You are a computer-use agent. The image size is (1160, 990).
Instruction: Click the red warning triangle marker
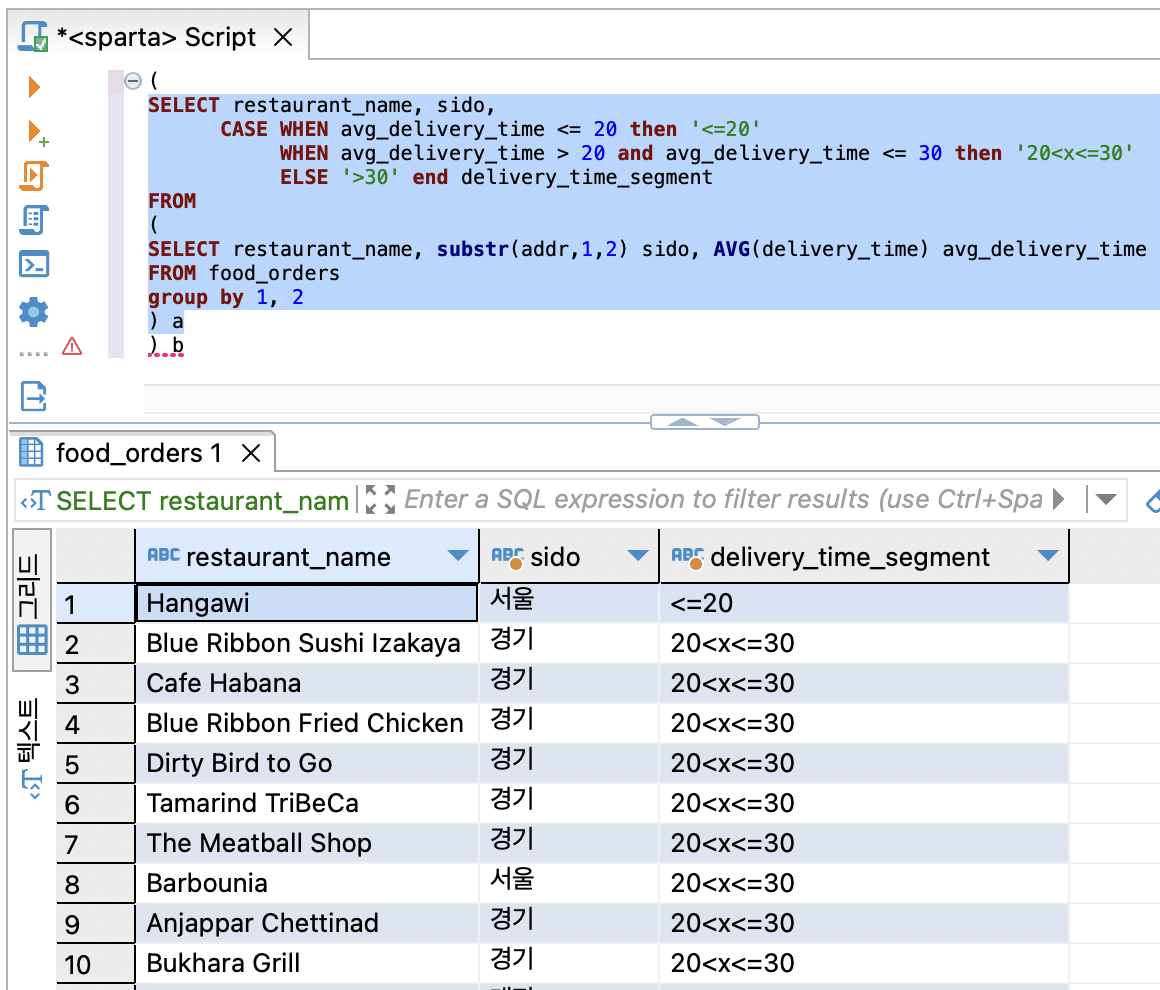coord(72,346)
